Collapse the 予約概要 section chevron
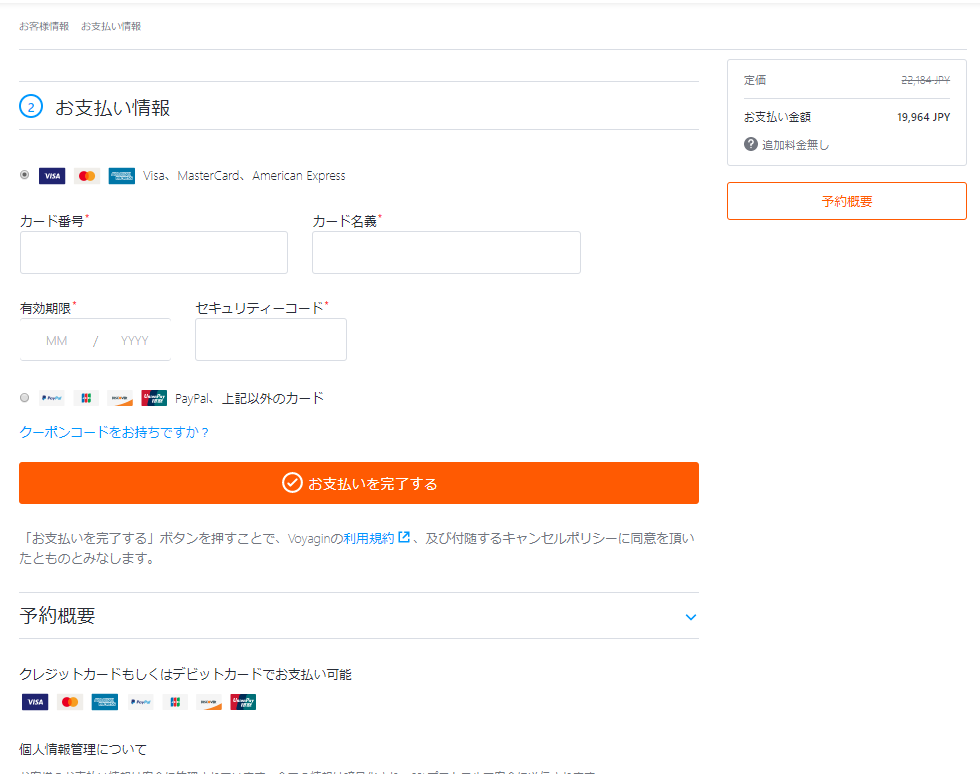The height and width of the screenshot is (774, 980). (690, 617)
